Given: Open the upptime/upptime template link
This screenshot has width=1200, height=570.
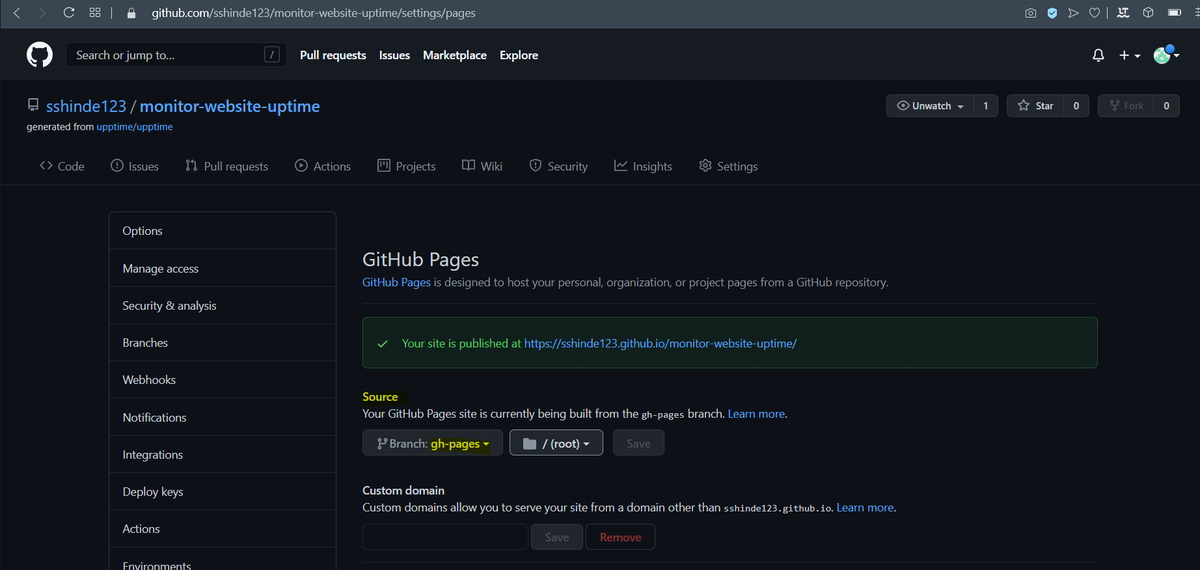Looking at the screenshot, I should click(135, 127).
